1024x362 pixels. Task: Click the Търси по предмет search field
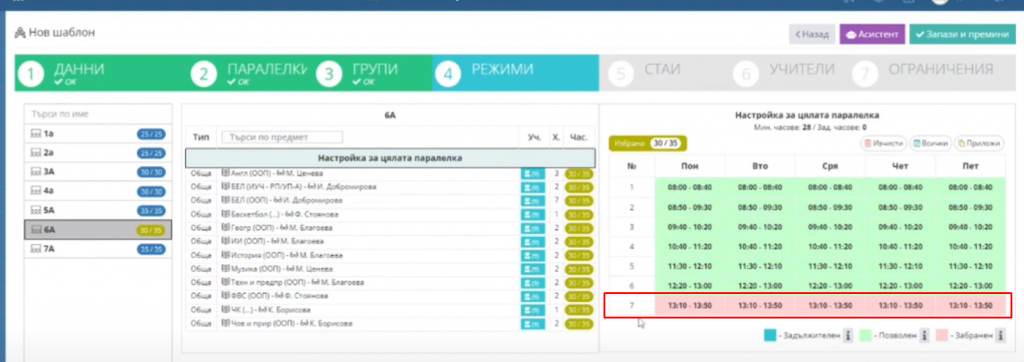click(281, 137)
